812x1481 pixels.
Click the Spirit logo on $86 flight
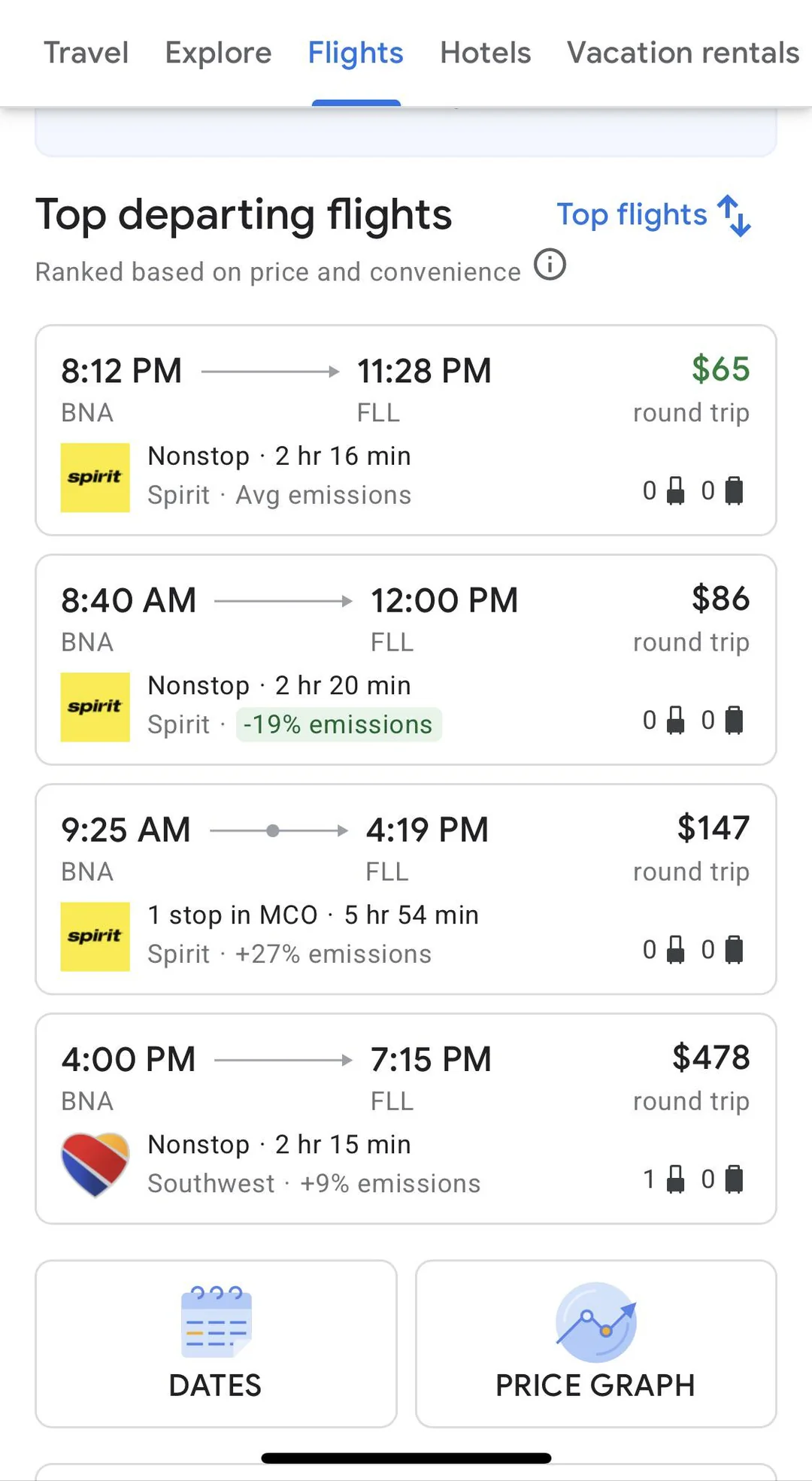point(95,706)
